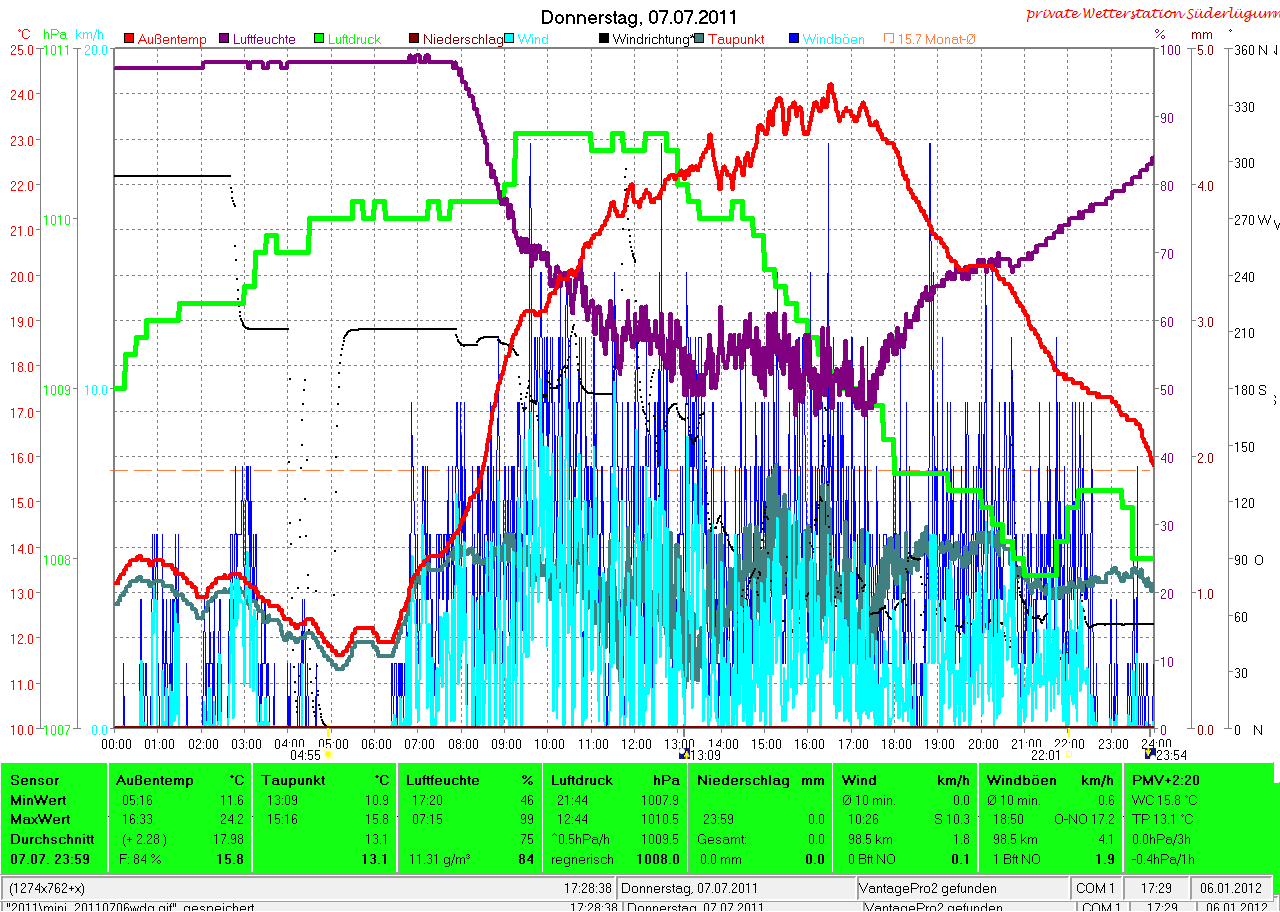Viewport: 1280px width, 912px height.
Task: Click the private Wetterstation Süderlügum heading
Action: tap(1150, 14)
